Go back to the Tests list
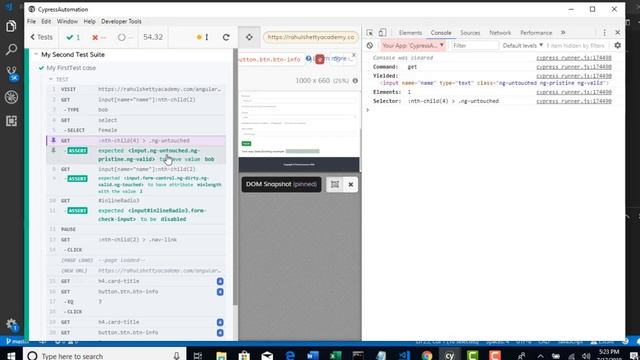The width and height of the screenshot is (640, 360). pyautogui.click(x=41, y=37)
